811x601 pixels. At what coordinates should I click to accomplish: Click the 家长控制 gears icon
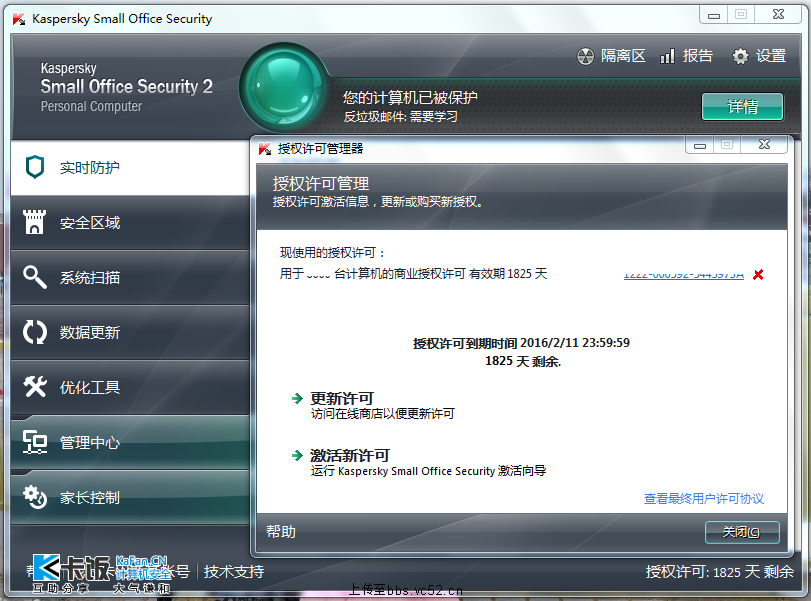coord(35,497)
